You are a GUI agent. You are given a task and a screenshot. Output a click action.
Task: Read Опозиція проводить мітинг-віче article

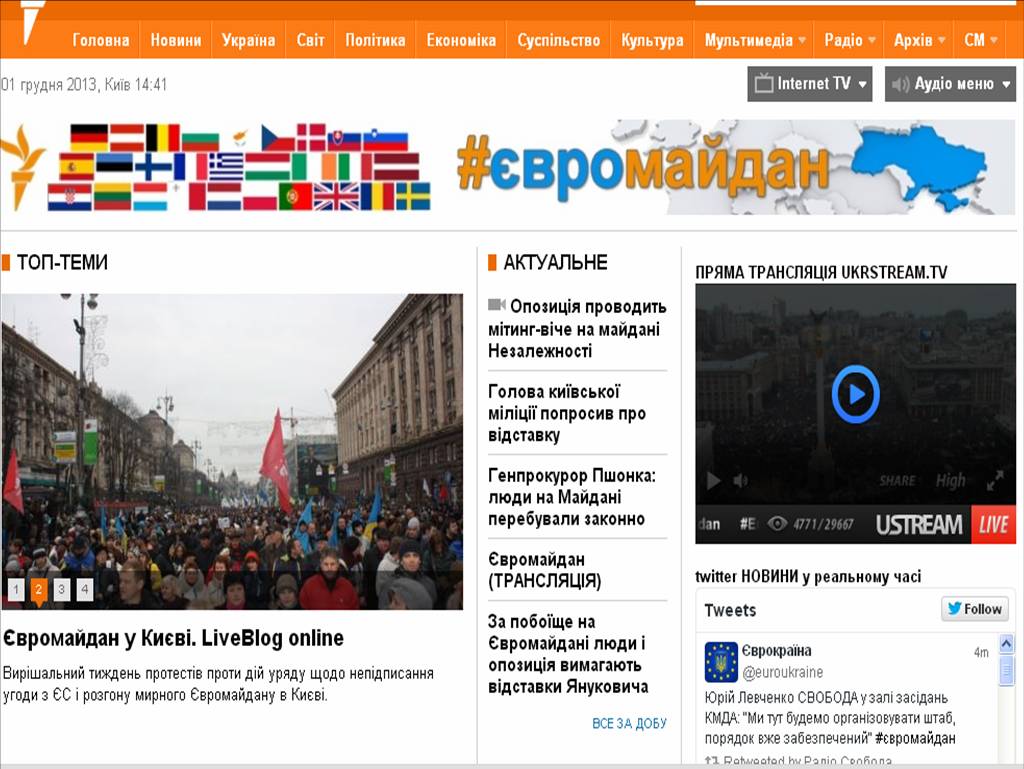tap(577, 328)
